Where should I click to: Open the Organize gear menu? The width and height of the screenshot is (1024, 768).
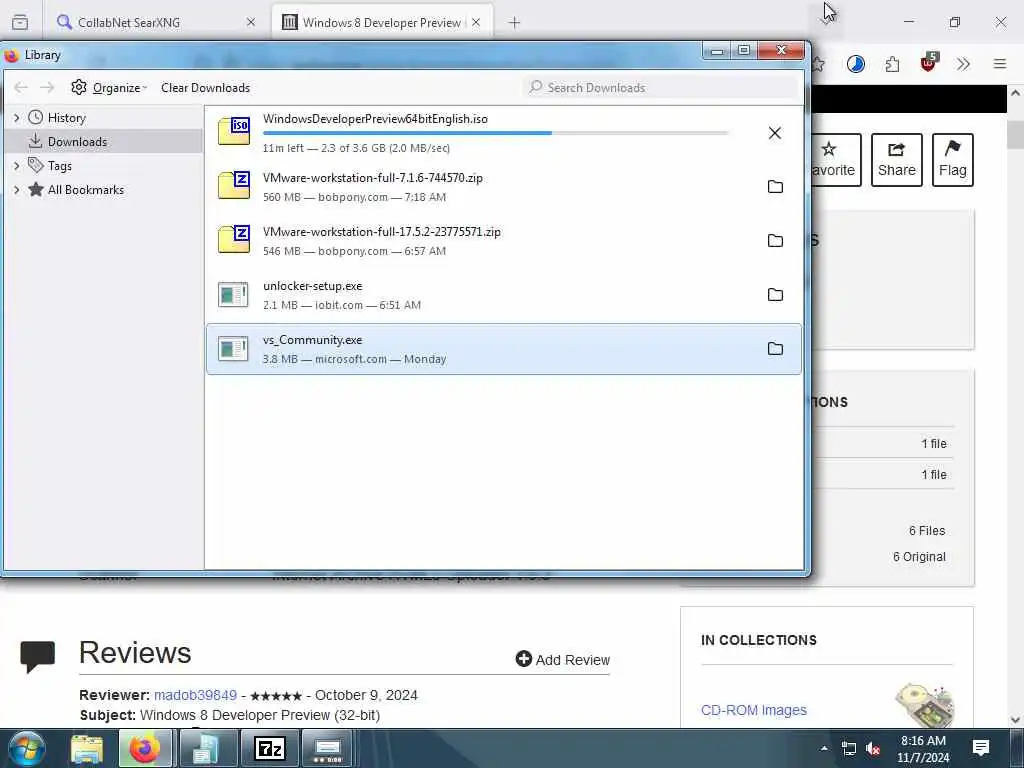pos(109,88)
